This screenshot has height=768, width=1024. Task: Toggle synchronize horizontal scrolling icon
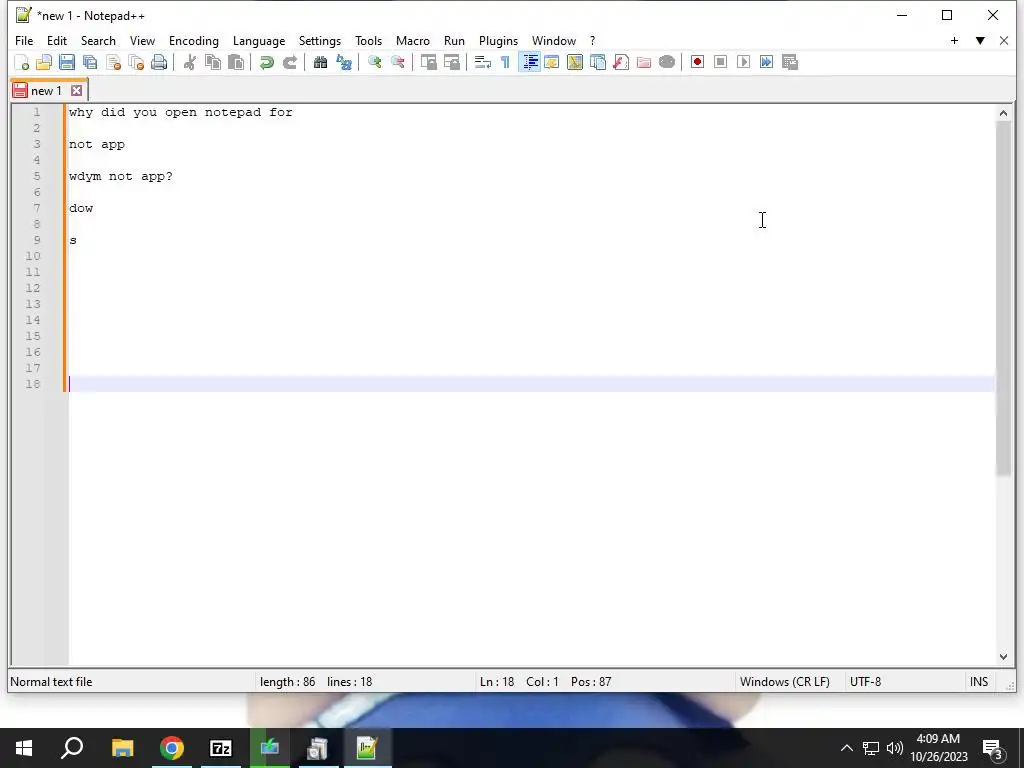pos(451,62)
